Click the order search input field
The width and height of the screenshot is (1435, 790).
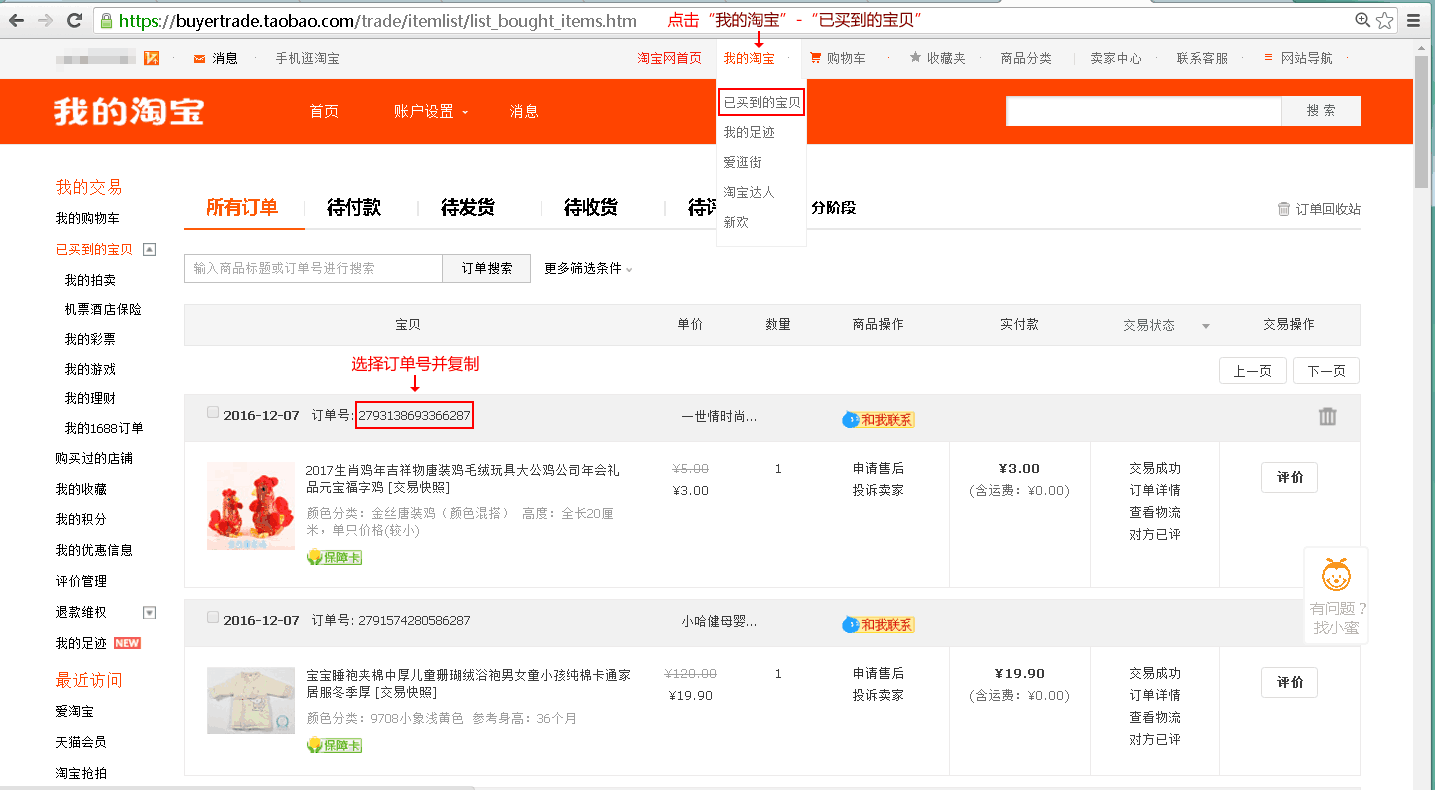(x=313, y=268)
